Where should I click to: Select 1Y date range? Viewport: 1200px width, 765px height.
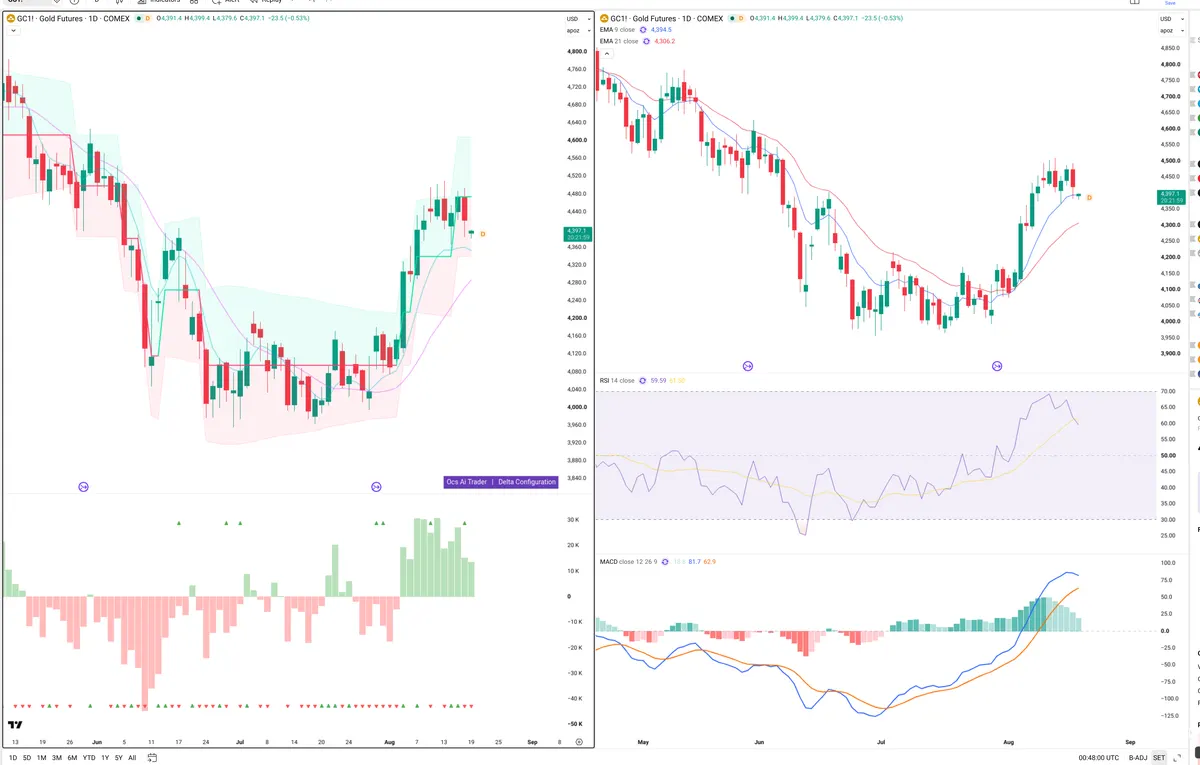105,758
